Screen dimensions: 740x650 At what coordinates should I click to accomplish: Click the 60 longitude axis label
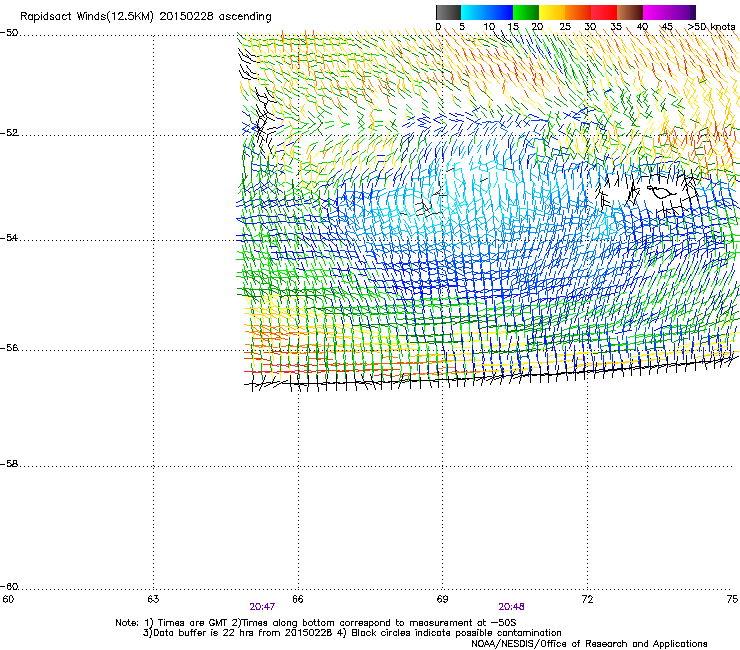coord(8,599)
